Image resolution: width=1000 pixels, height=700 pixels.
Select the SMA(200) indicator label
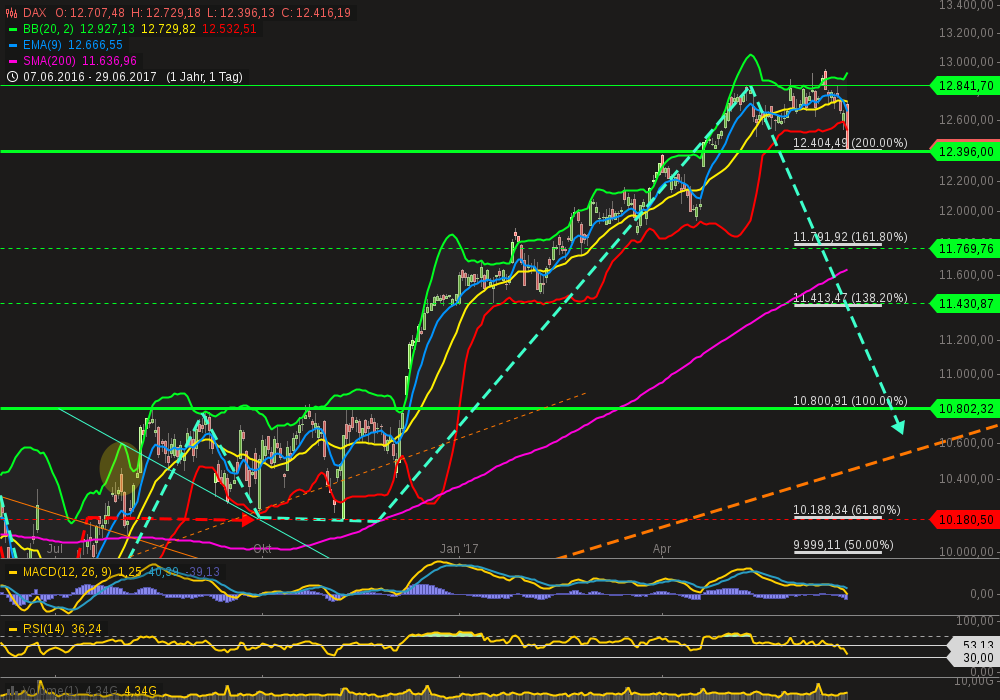(x=49, y=61)
